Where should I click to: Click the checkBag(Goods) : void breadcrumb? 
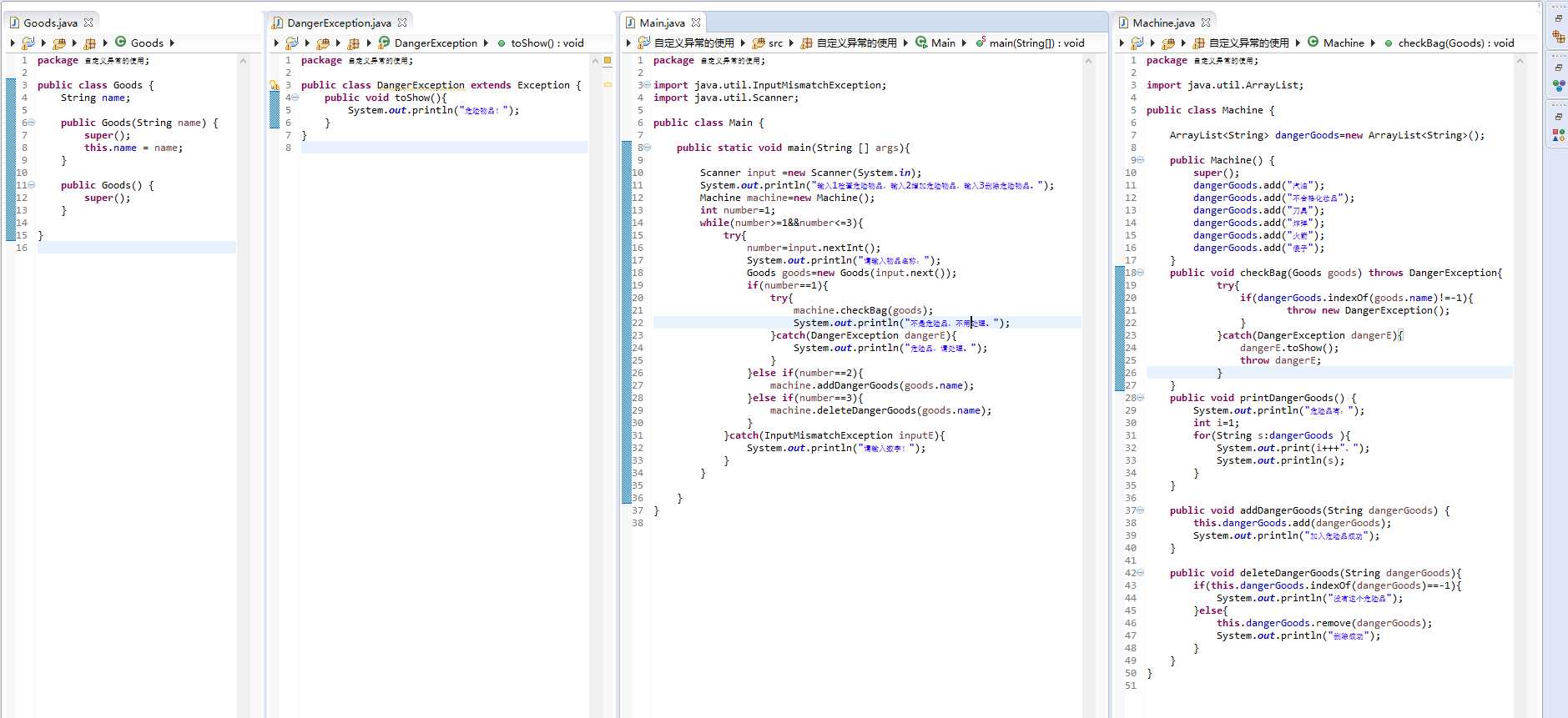coord(1456,43)
